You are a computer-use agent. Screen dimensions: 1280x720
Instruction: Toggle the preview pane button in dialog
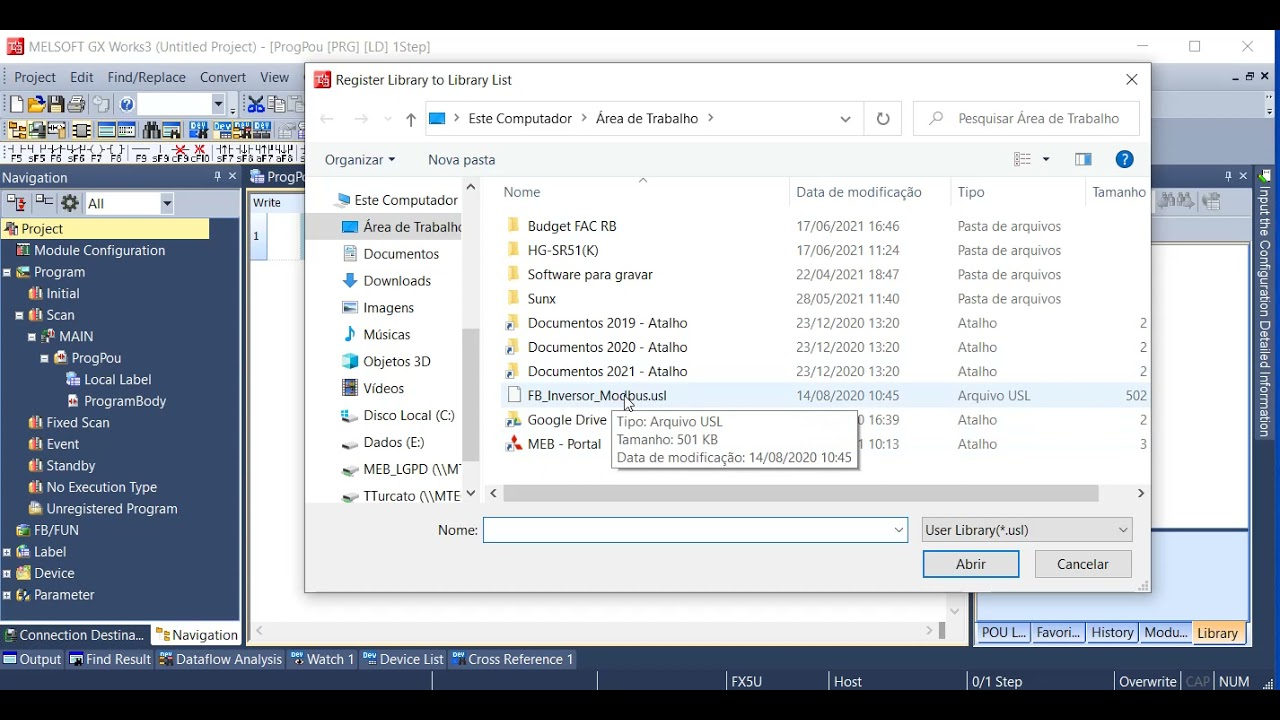(x=1083, y=159)
